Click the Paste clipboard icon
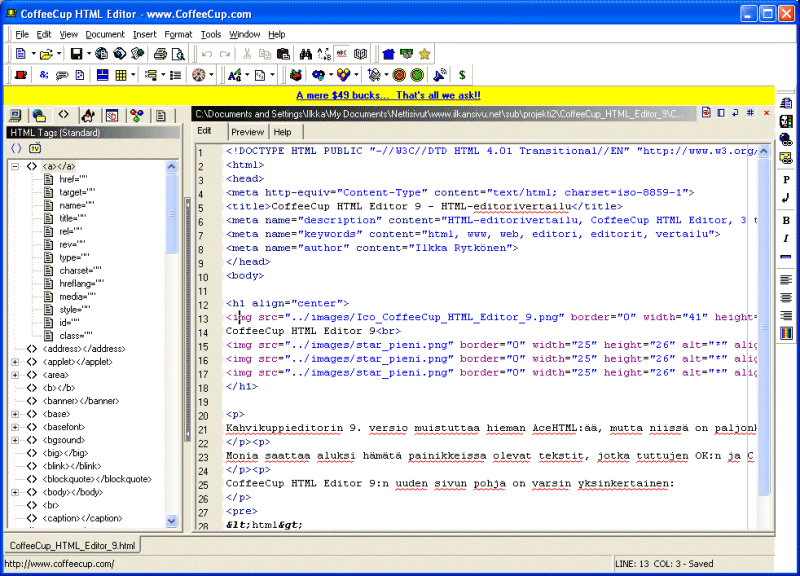Screen dimensions: 800x576 283,54
